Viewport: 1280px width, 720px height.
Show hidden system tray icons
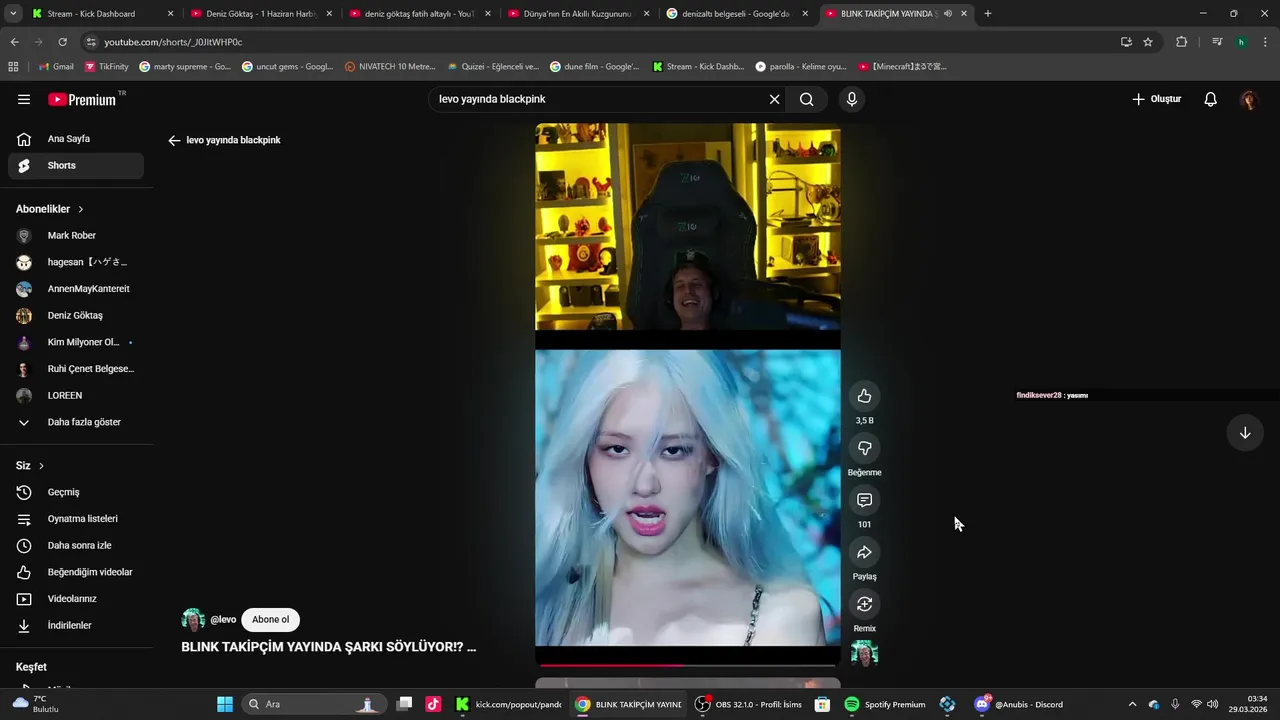click(x=1132, y=704)
